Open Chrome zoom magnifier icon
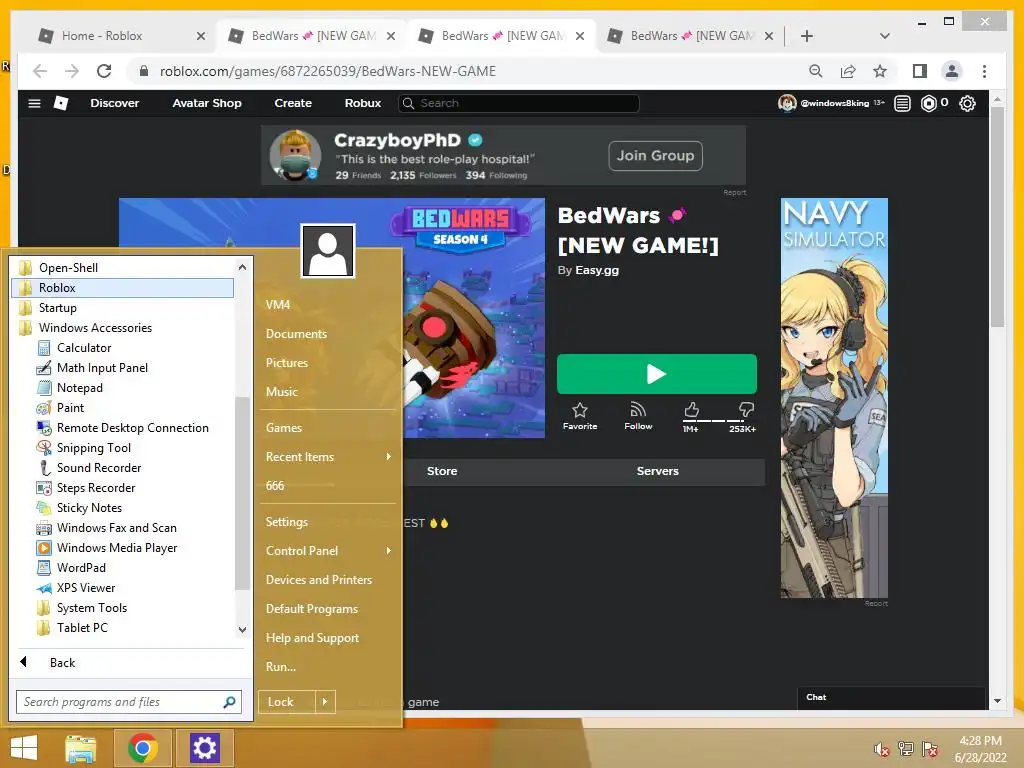This screenshot has height=768, width=1024. tap(816, 71)
